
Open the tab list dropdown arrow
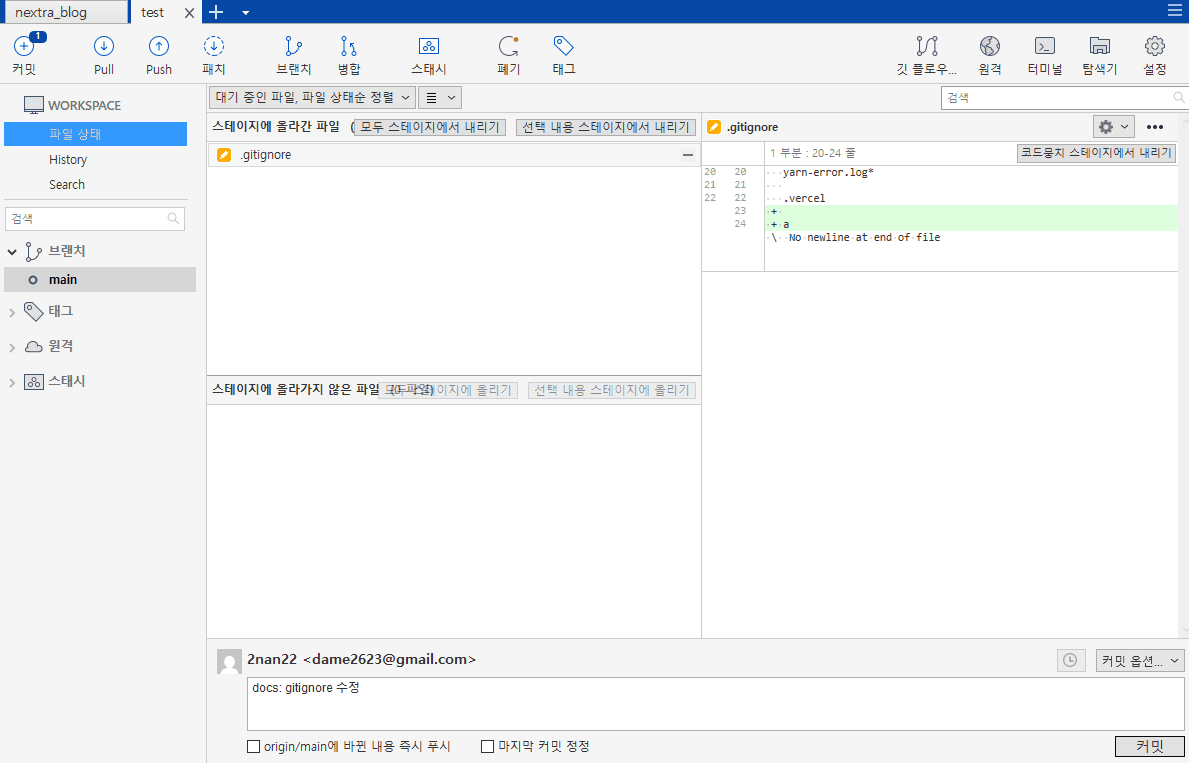245,13
